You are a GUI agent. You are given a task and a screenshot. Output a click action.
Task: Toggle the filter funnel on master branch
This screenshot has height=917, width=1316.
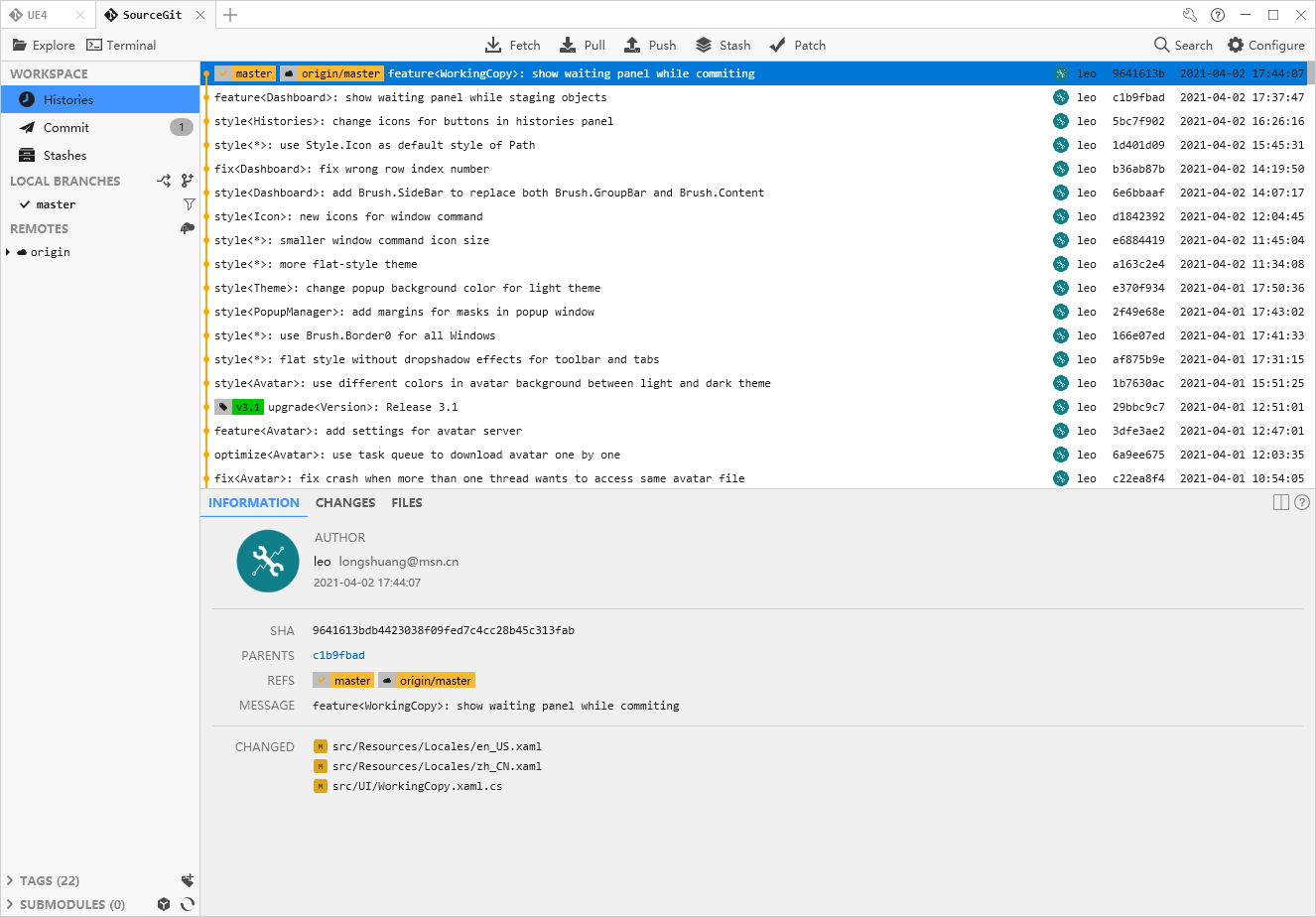(189, 204)
